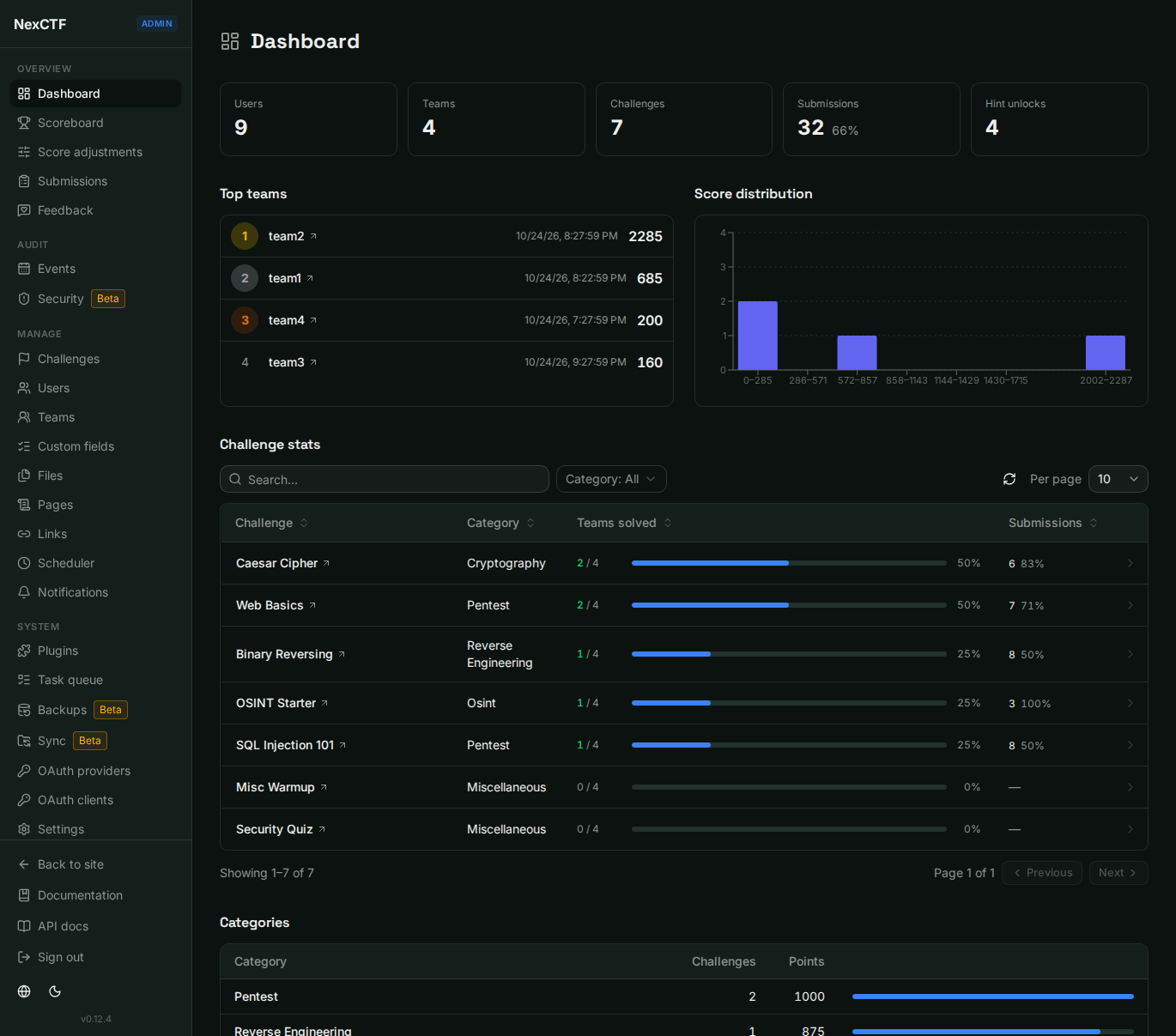Click the Security shield icon
Screen dimensions: 1176x1036
tap(24, 299)
